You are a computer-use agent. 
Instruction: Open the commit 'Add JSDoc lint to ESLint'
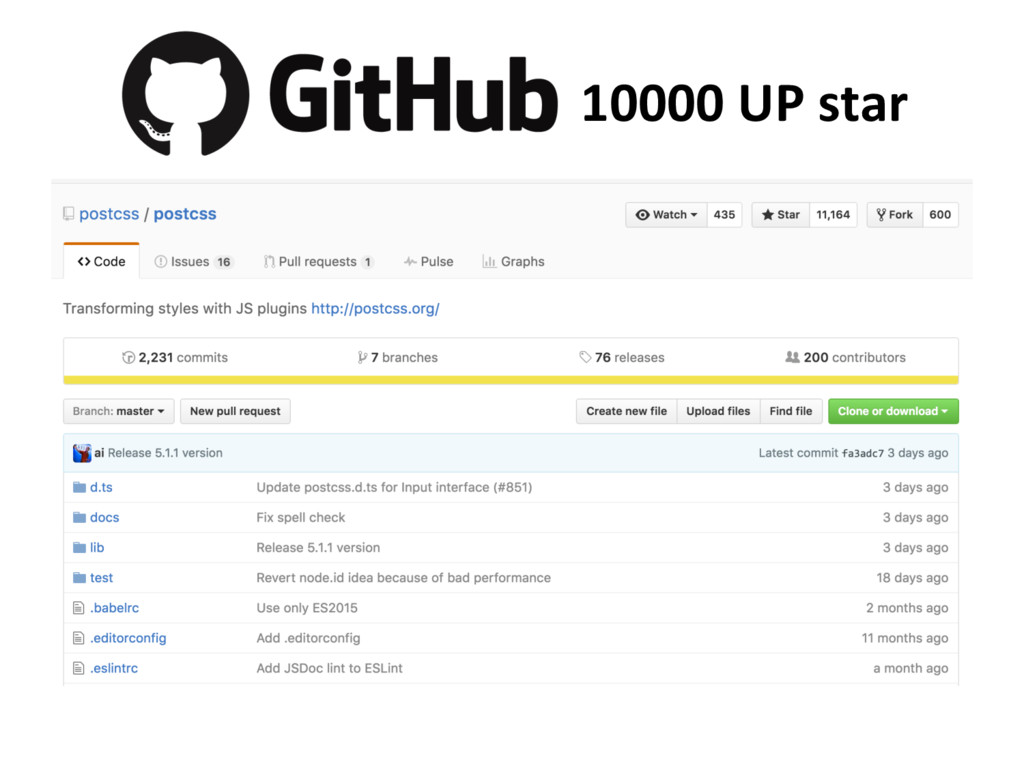(x=330, y=668)
